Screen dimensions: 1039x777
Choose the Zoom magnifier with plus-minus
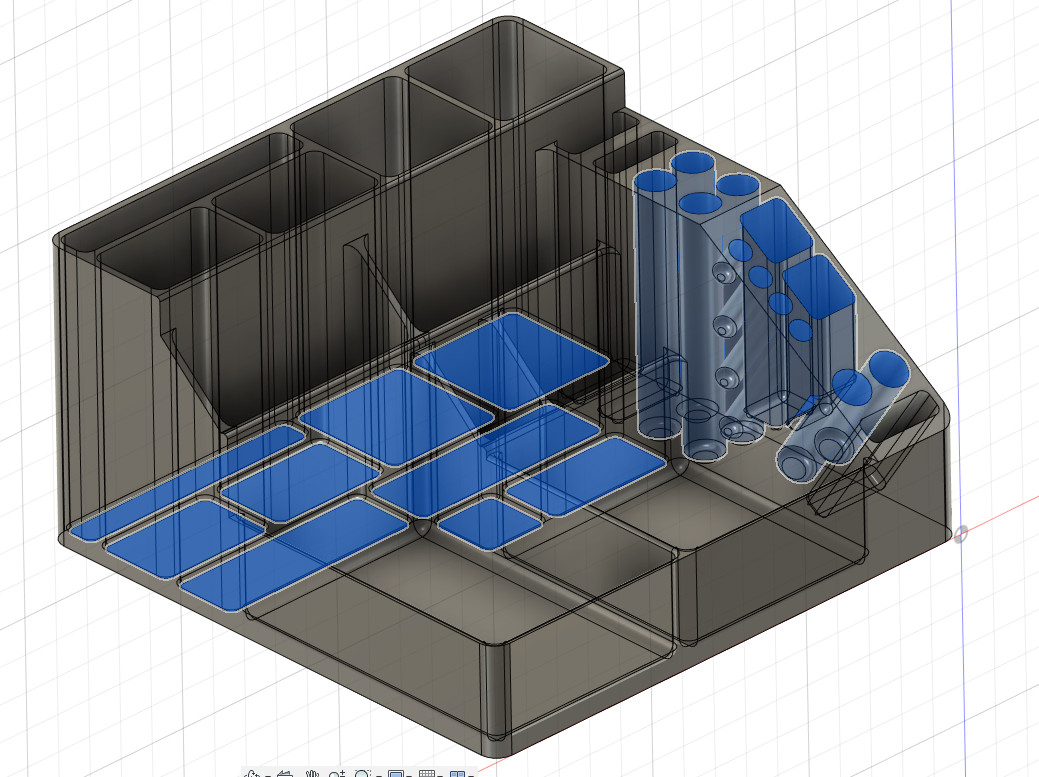point(337,774)
